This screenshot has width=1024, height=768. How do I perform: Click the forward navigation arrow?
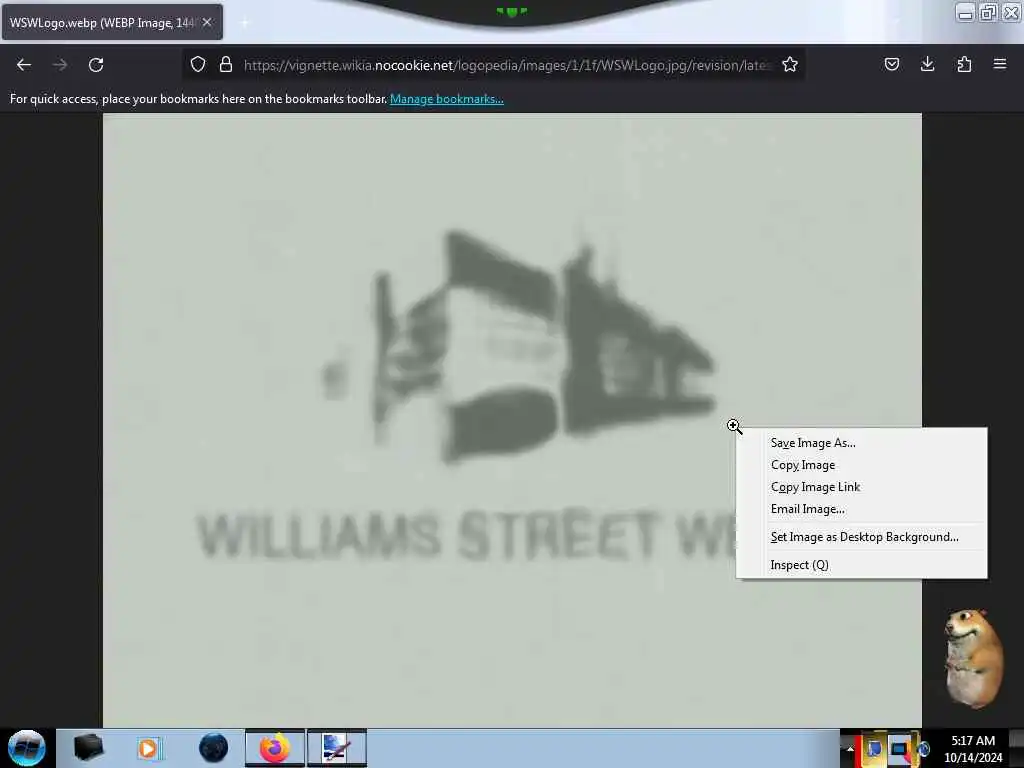60,65
